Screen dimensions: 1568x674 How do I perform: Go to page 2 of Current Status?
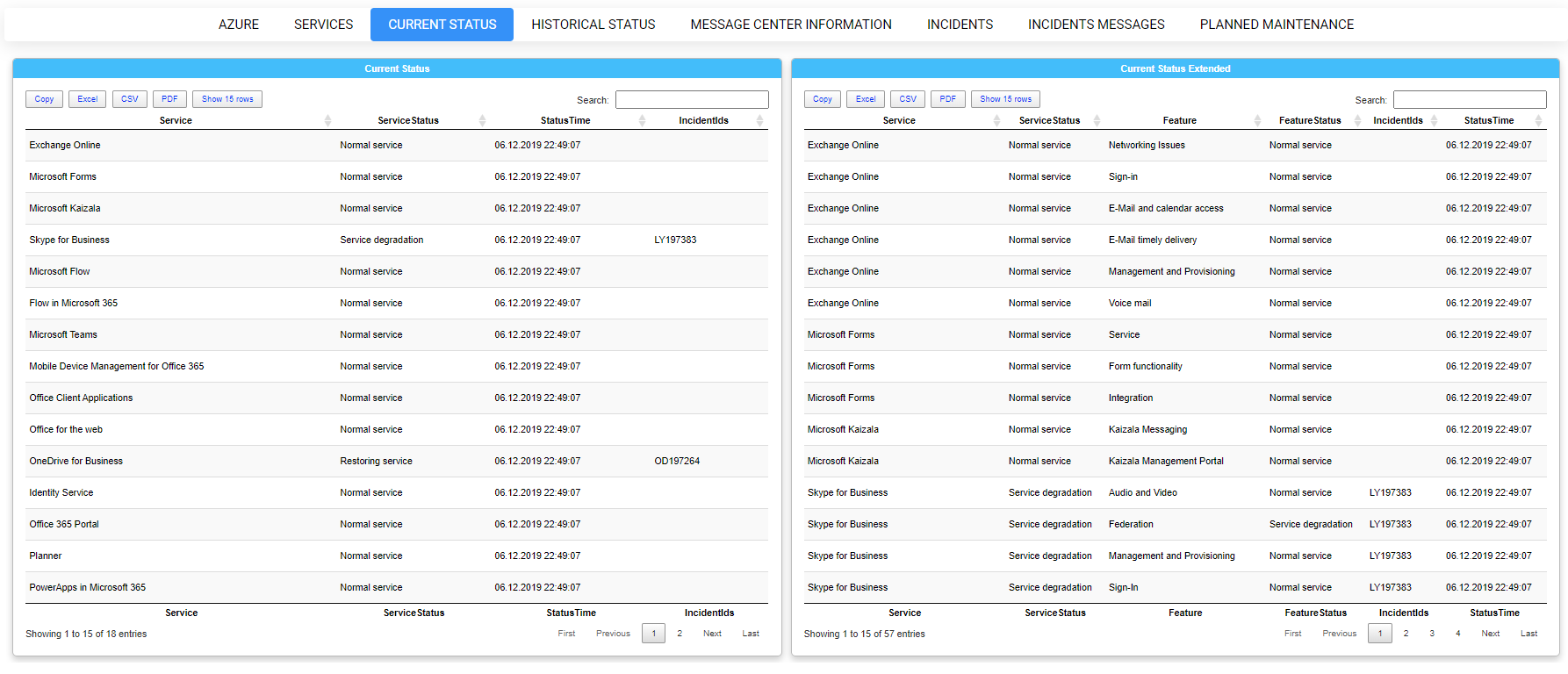680,634
